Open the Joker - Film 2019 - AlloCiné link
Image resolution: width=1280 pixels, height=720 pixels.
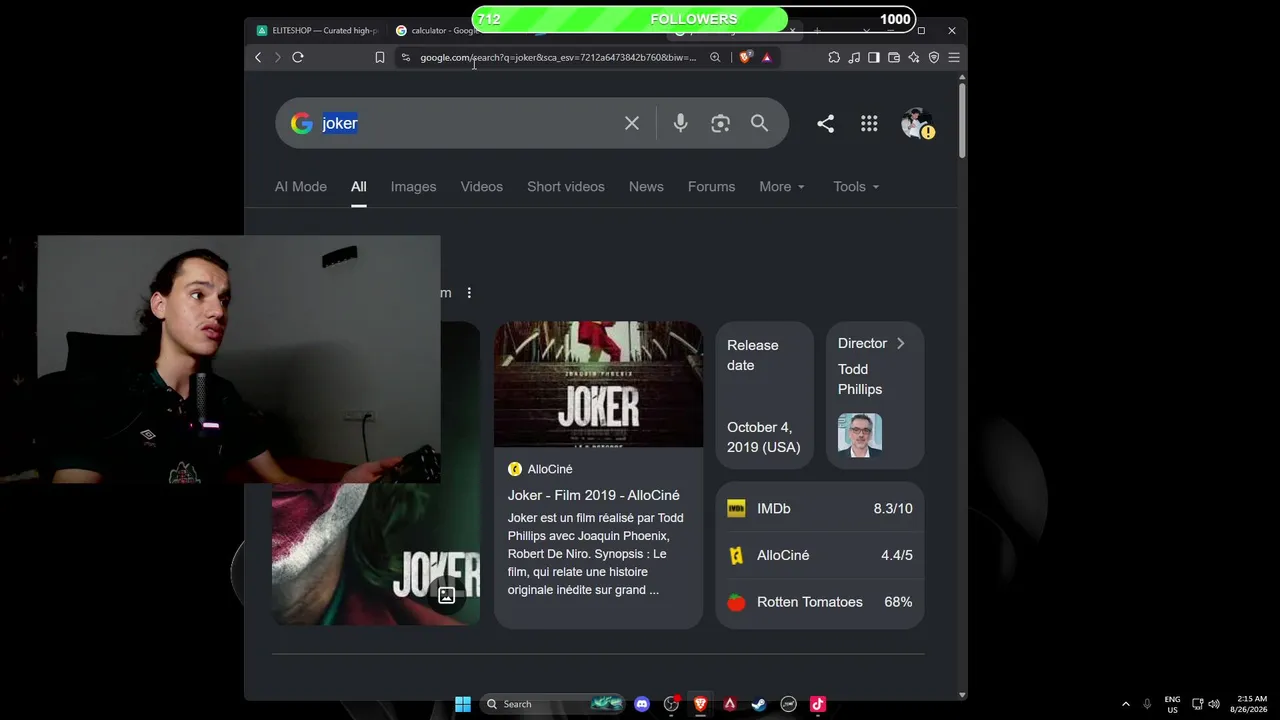tap(593, 495)
